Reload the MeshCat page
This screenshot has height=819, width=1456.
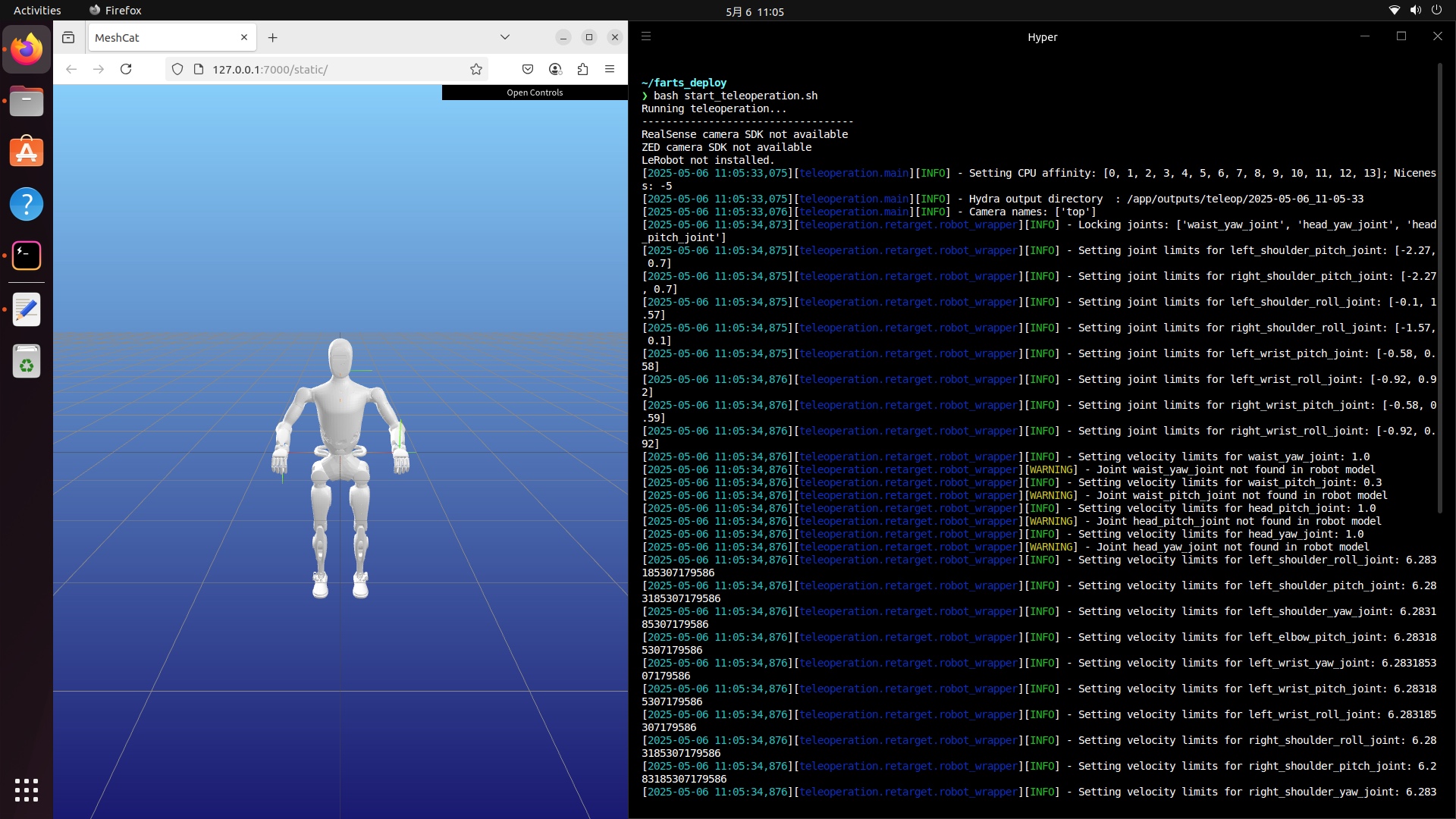coord(127,69)
